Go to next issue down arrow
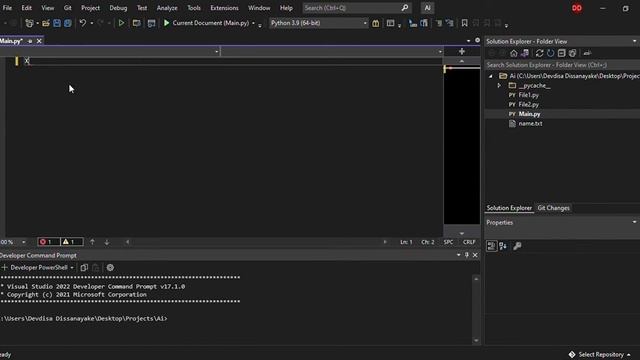The width and height of the screenshot is (640, 360). 107,242
